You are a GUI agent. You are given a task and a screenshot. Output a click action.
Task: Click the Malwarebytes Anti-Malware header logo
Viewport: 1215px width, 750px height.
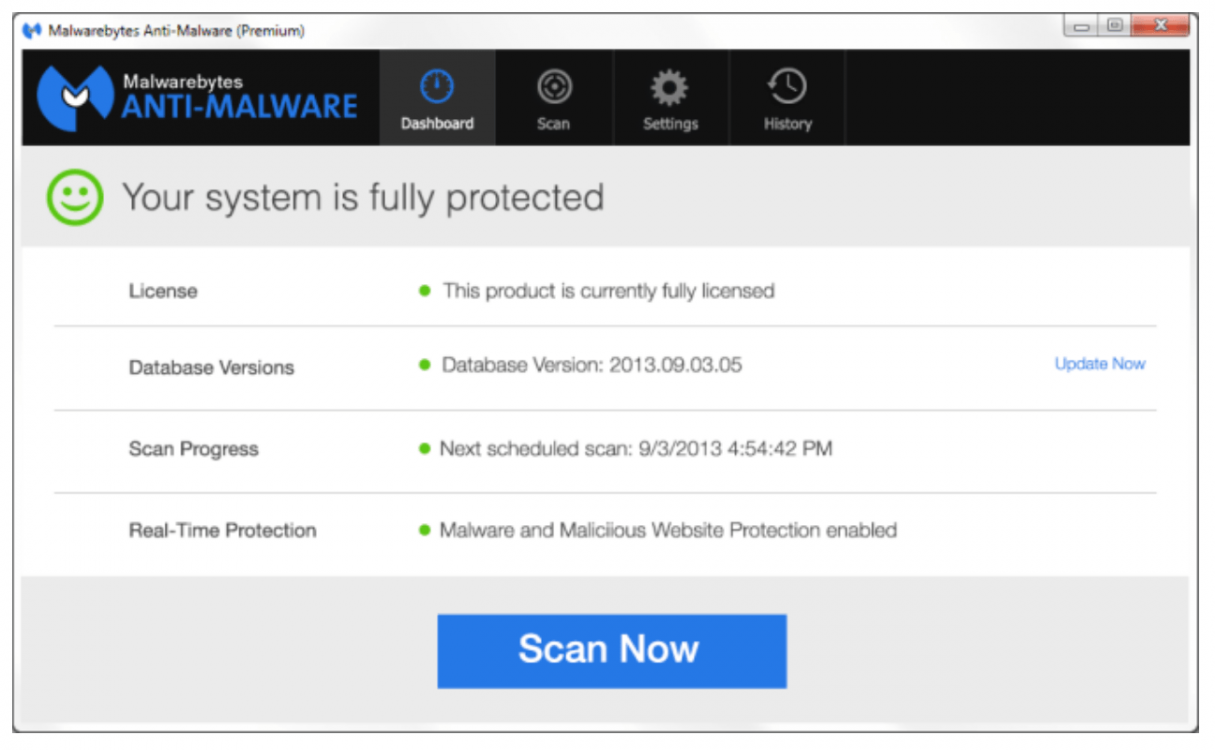[198, 97]
